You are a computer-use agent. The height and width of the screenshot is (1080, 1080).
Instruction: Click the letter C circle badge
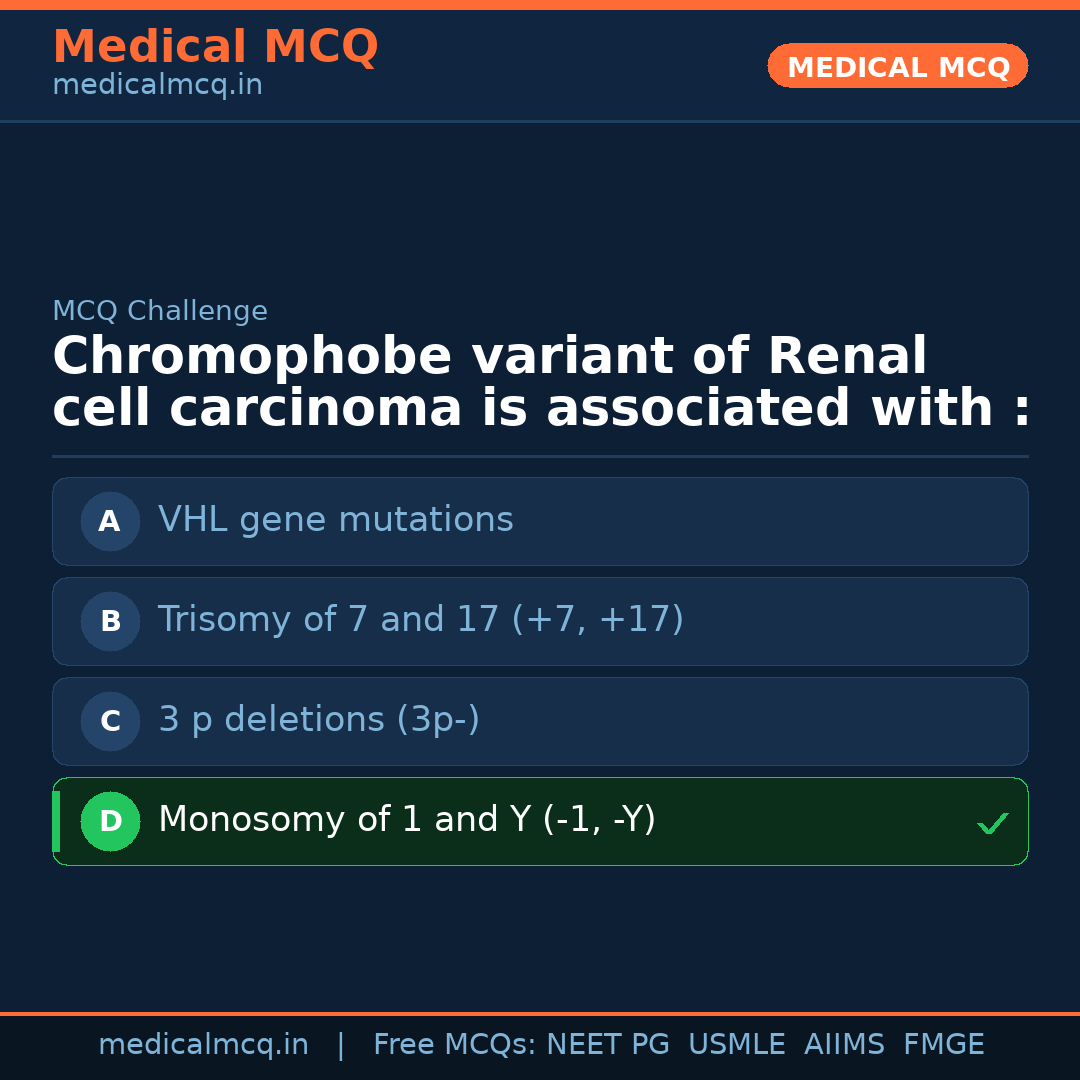pyautogui.click(x=110, y=721)
